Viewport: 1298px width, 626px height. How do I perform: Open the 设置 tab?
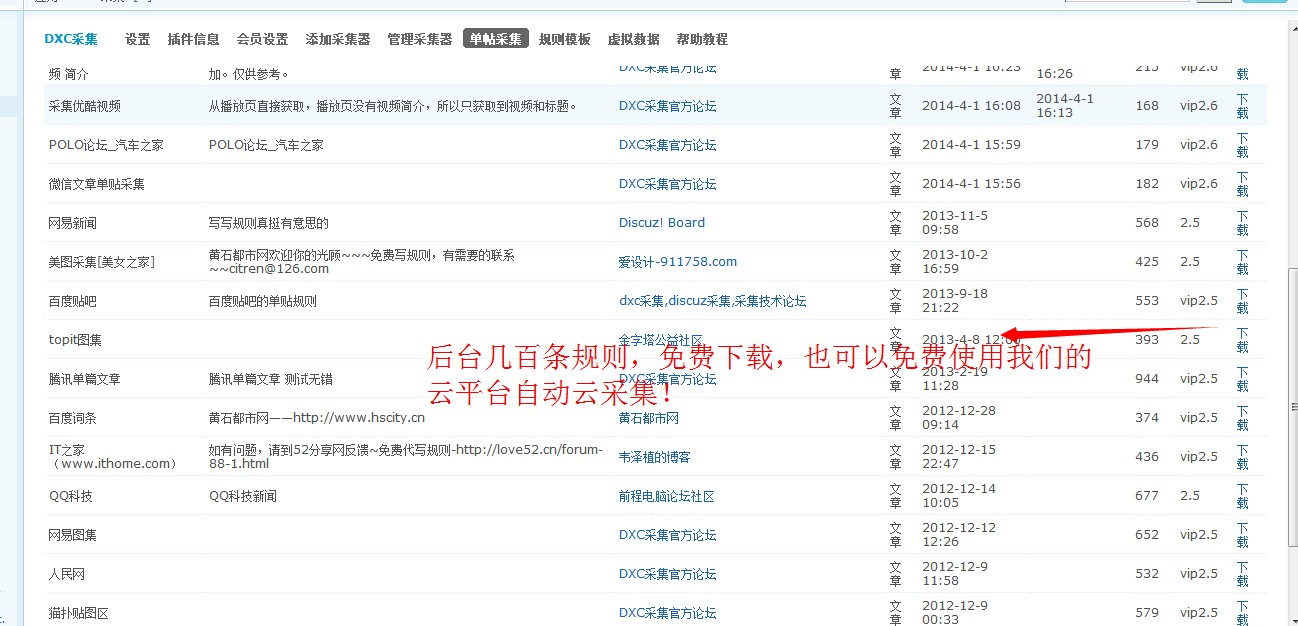(x=137, y=40)
